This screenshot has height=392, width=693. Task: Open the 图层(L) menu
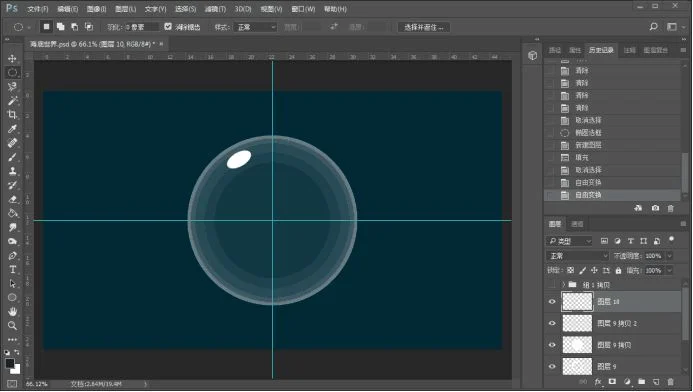125,9
